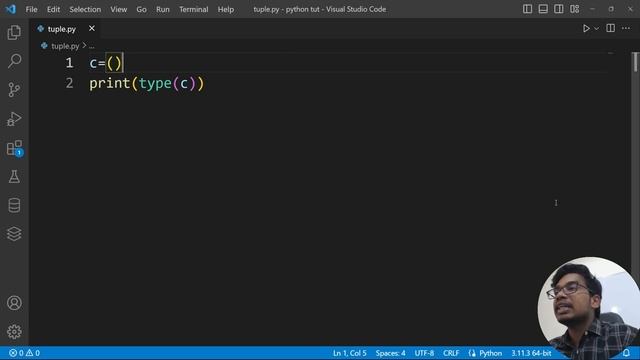The height and width of the screenshot is (360, 640).
Task: Open the Edit menu
Action: 53,9
